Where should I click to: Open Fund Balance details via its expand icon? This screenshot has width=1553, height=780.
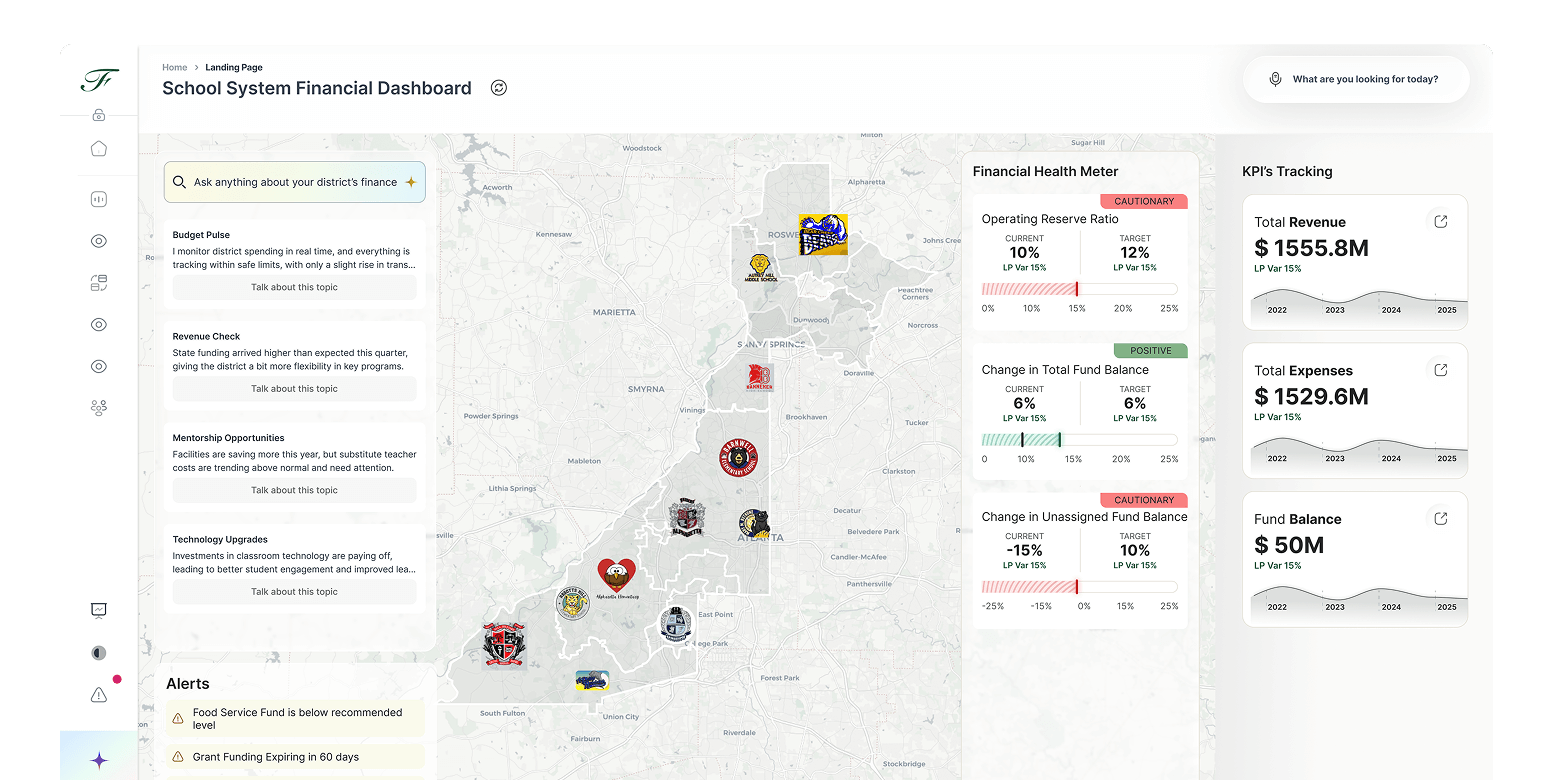pyautogui.click(x=1440, y=518)
